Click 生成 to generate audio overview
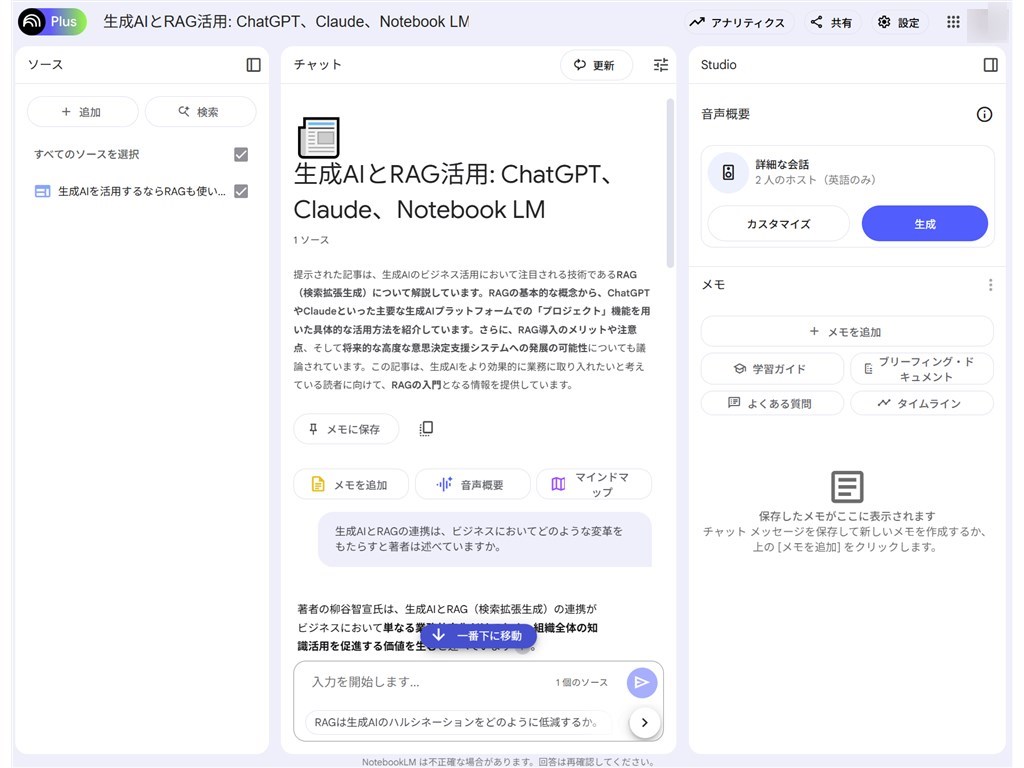The height and width of the screenshot is (768, 1024). [925, 224]
